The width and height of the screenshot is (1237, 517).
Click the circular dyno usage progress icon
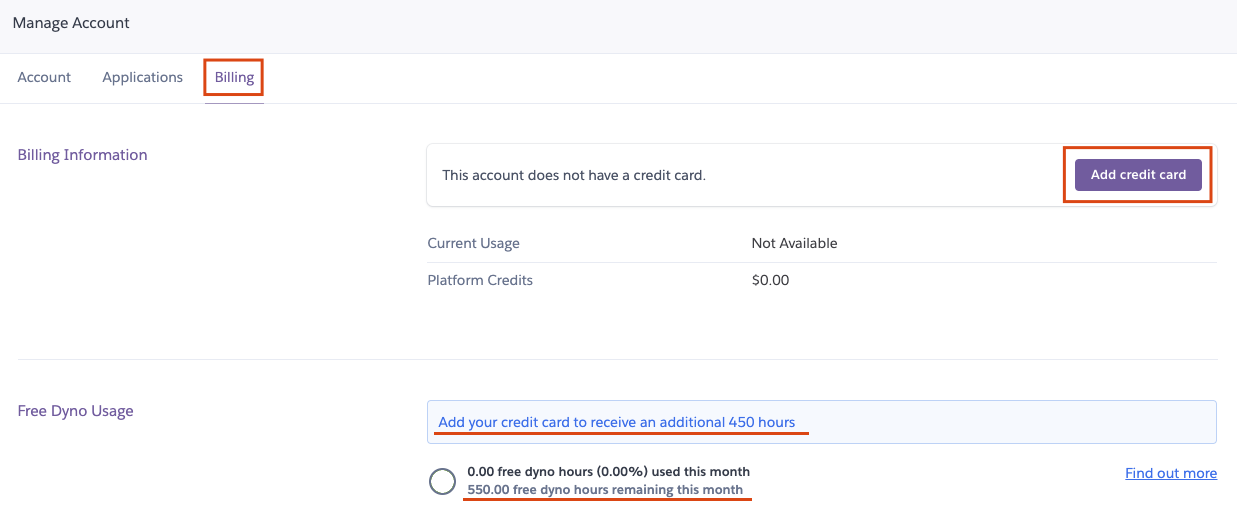[443, 482]
